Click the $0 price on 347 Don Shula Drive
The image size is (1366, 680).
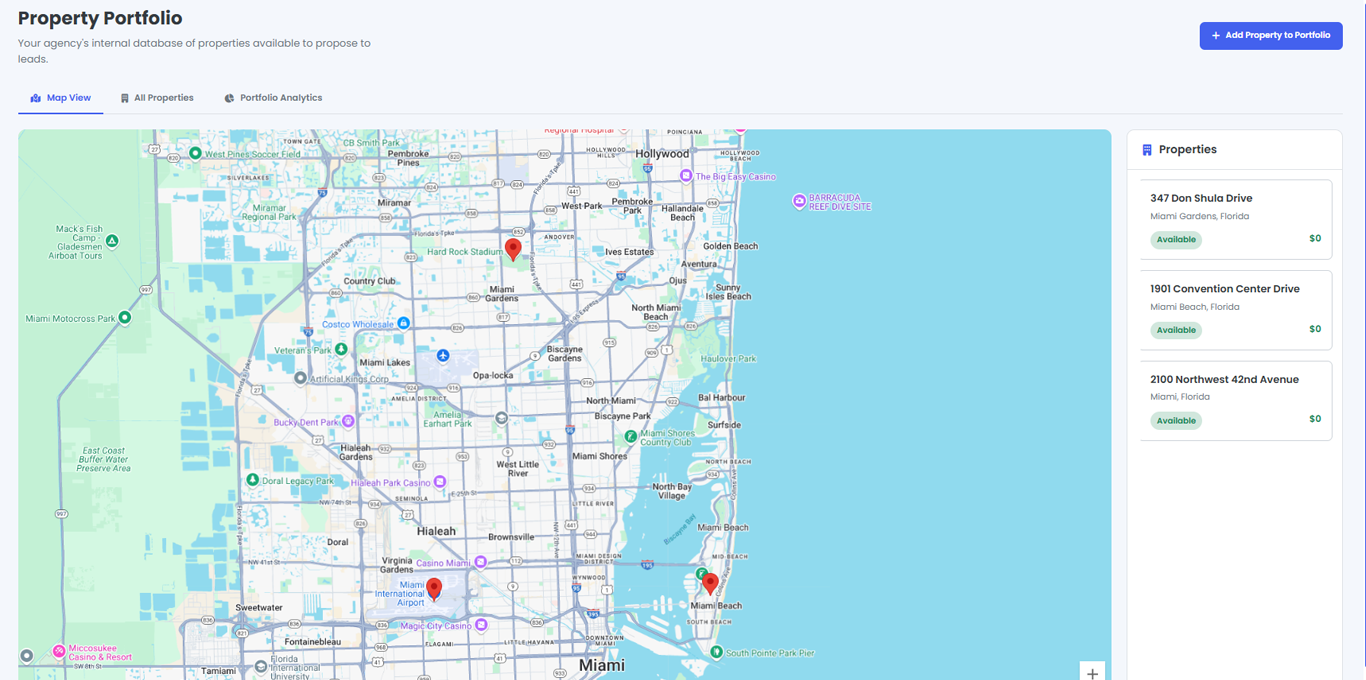click(x=1315, y=239)
